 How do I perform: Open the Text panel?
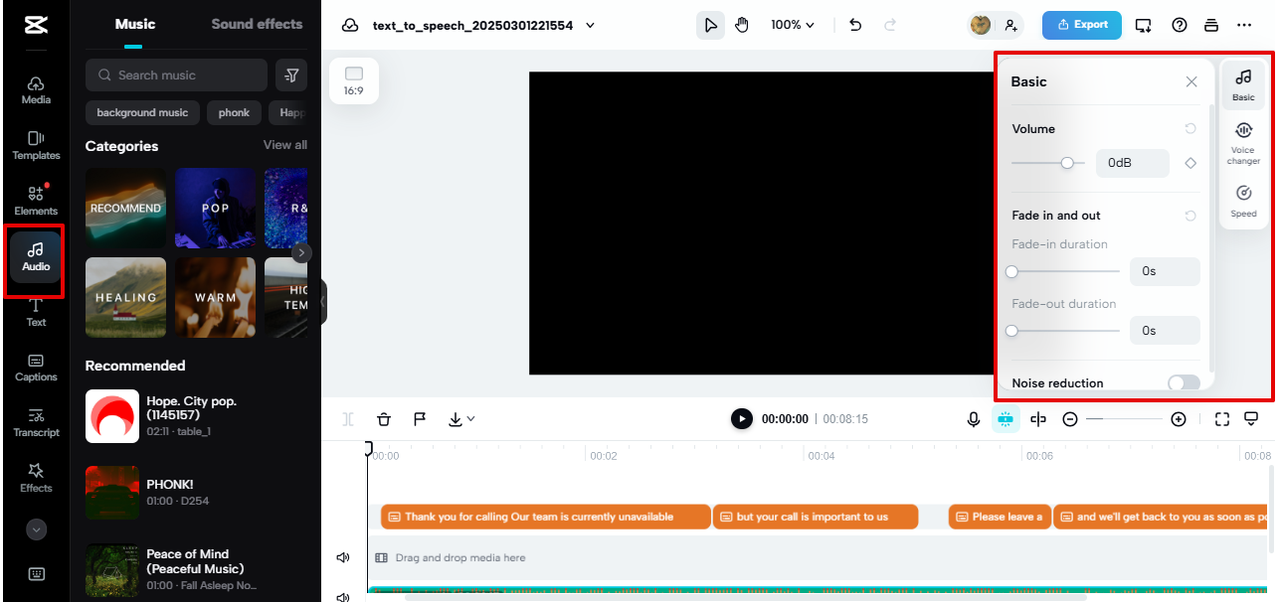(35, 313)
